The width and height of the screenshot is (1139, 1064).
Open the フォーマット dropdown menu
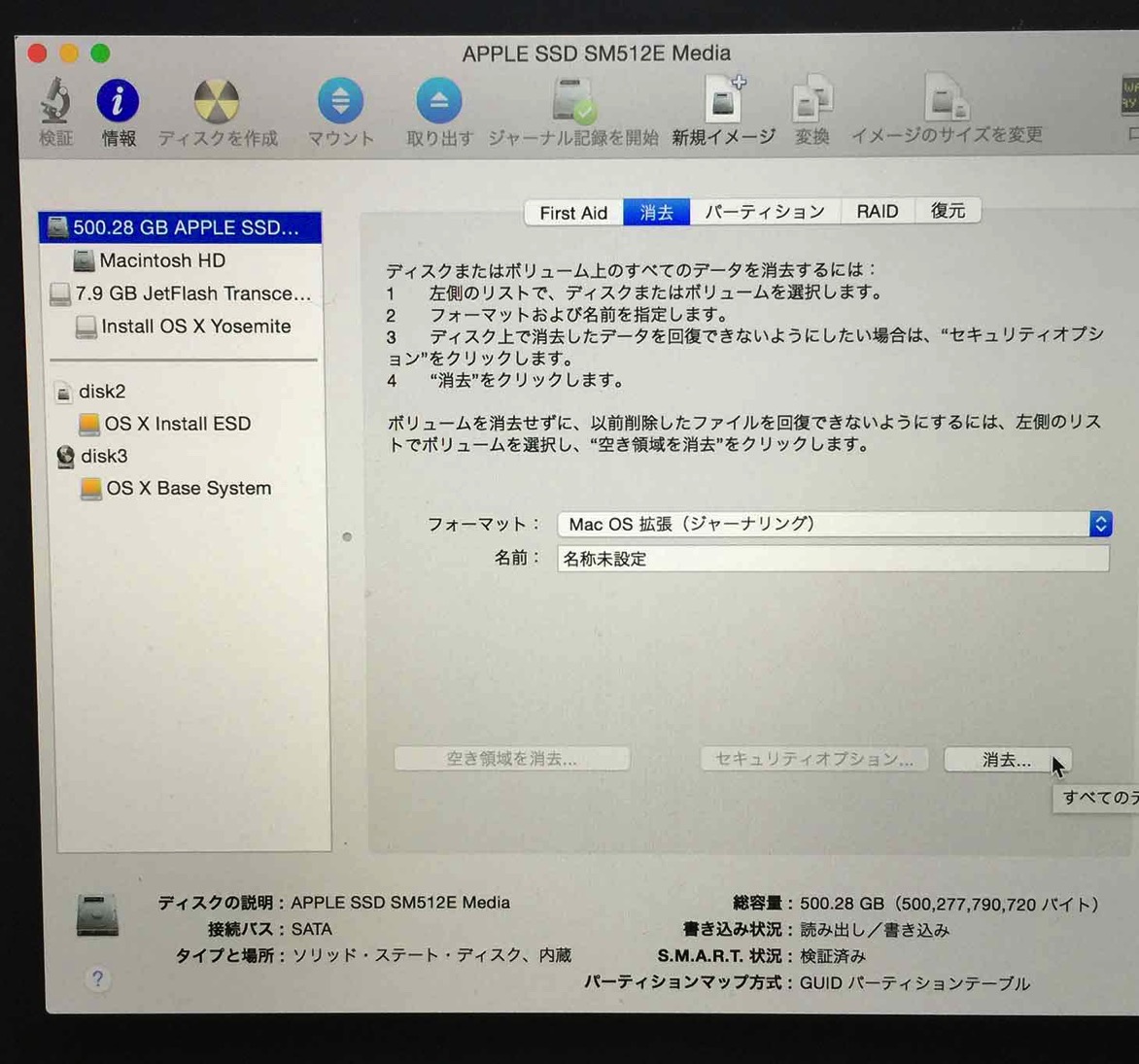(x=835, y=525)
